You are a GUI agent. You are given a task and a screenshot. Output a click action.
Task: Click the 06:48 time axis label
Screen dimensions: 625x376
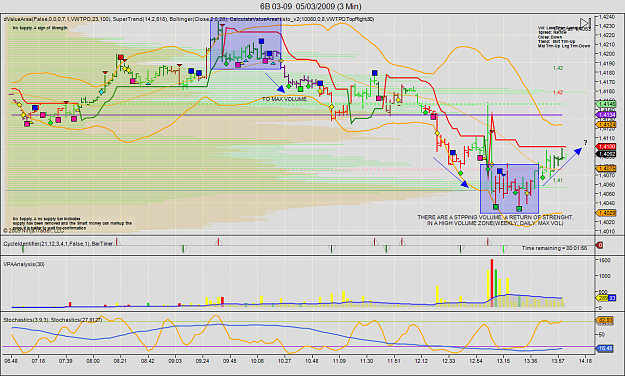point(11,361)
